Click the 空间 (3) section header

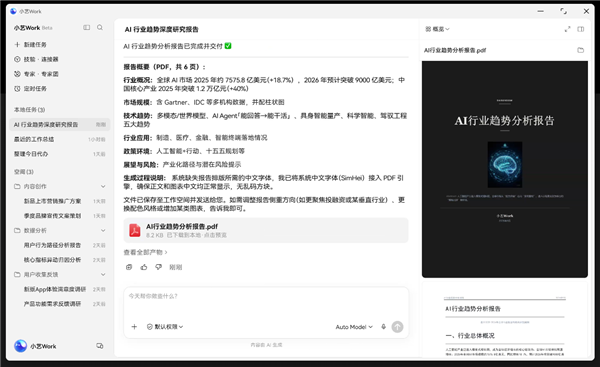tap(24, 172)
